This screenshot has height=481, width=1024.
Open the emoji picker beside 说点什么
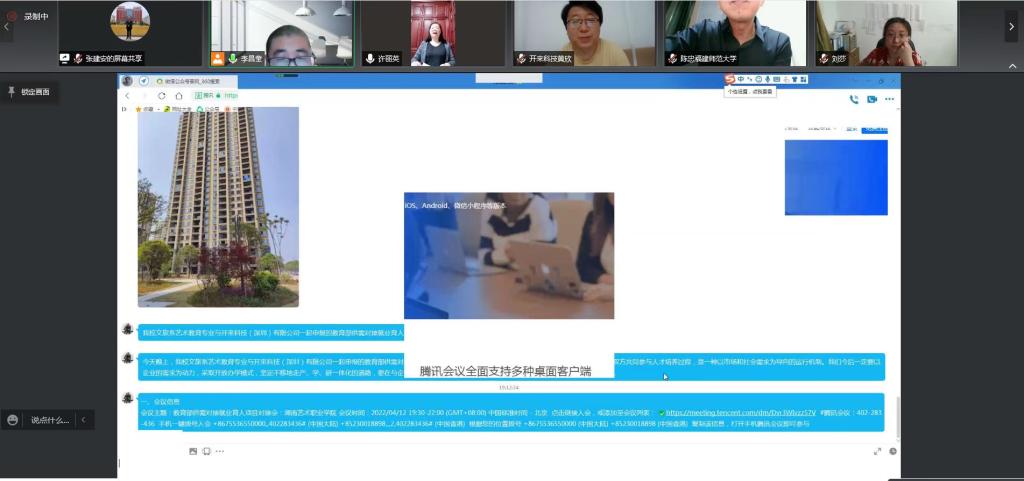point(12,420)
